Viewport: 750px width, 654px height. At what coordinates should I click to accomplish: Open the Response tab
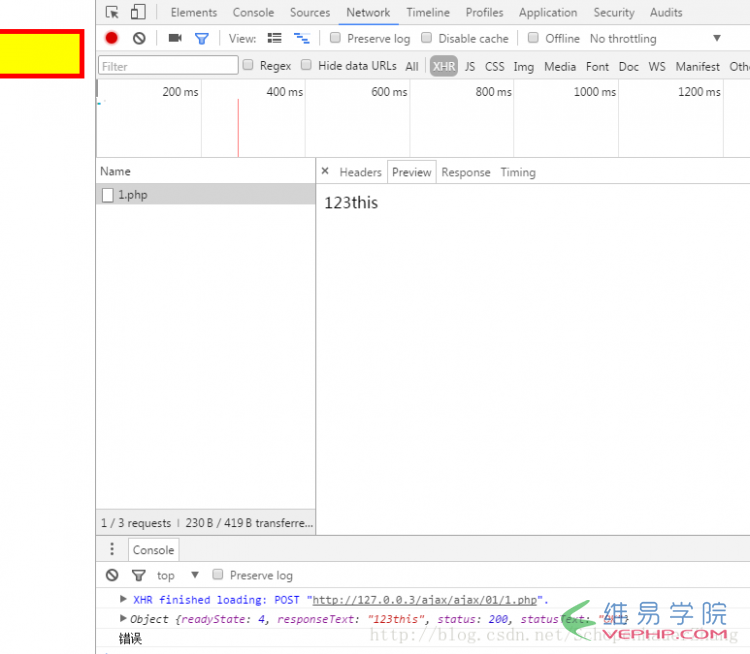tap(466, 172)
